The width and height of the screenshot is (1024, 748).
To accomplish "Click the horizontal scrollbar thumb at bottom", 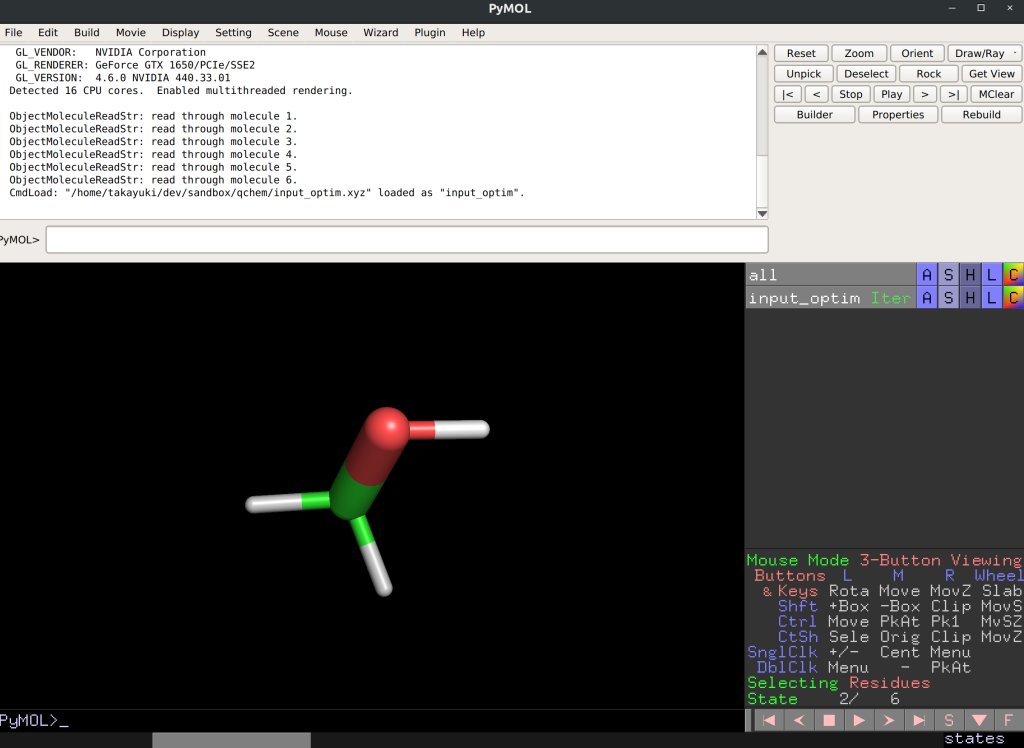I will click(x=231, y=740).
